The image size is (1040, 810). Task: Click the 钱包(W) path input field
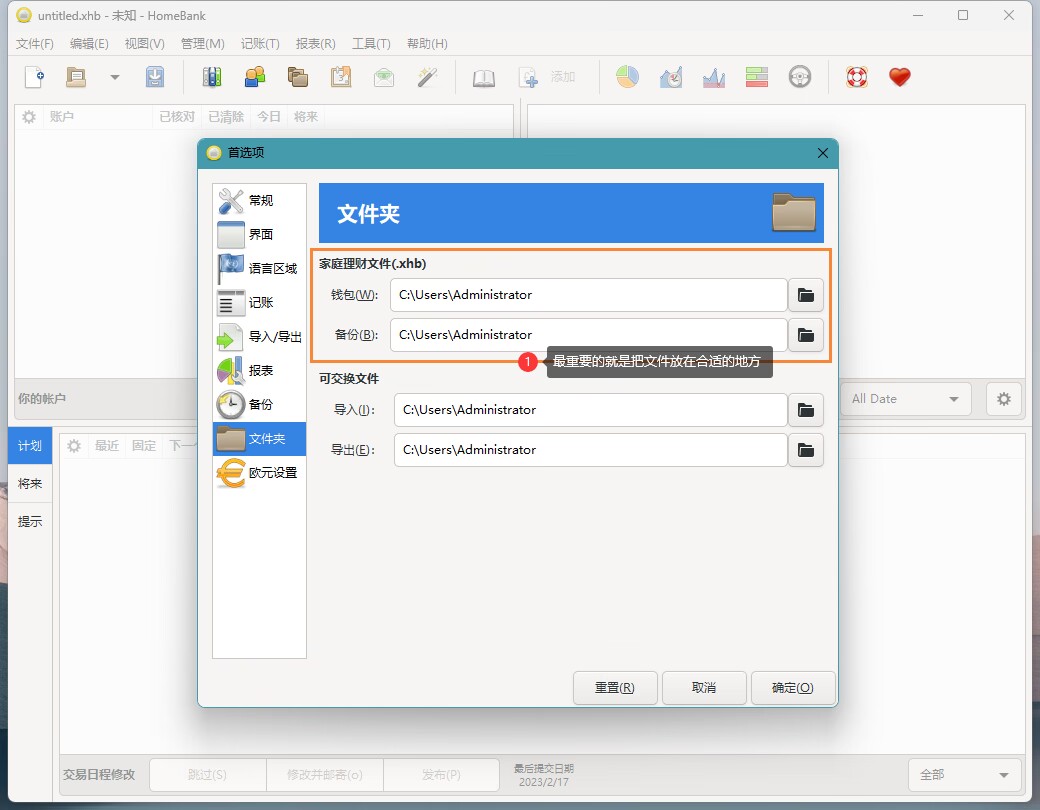coord(588,295)
